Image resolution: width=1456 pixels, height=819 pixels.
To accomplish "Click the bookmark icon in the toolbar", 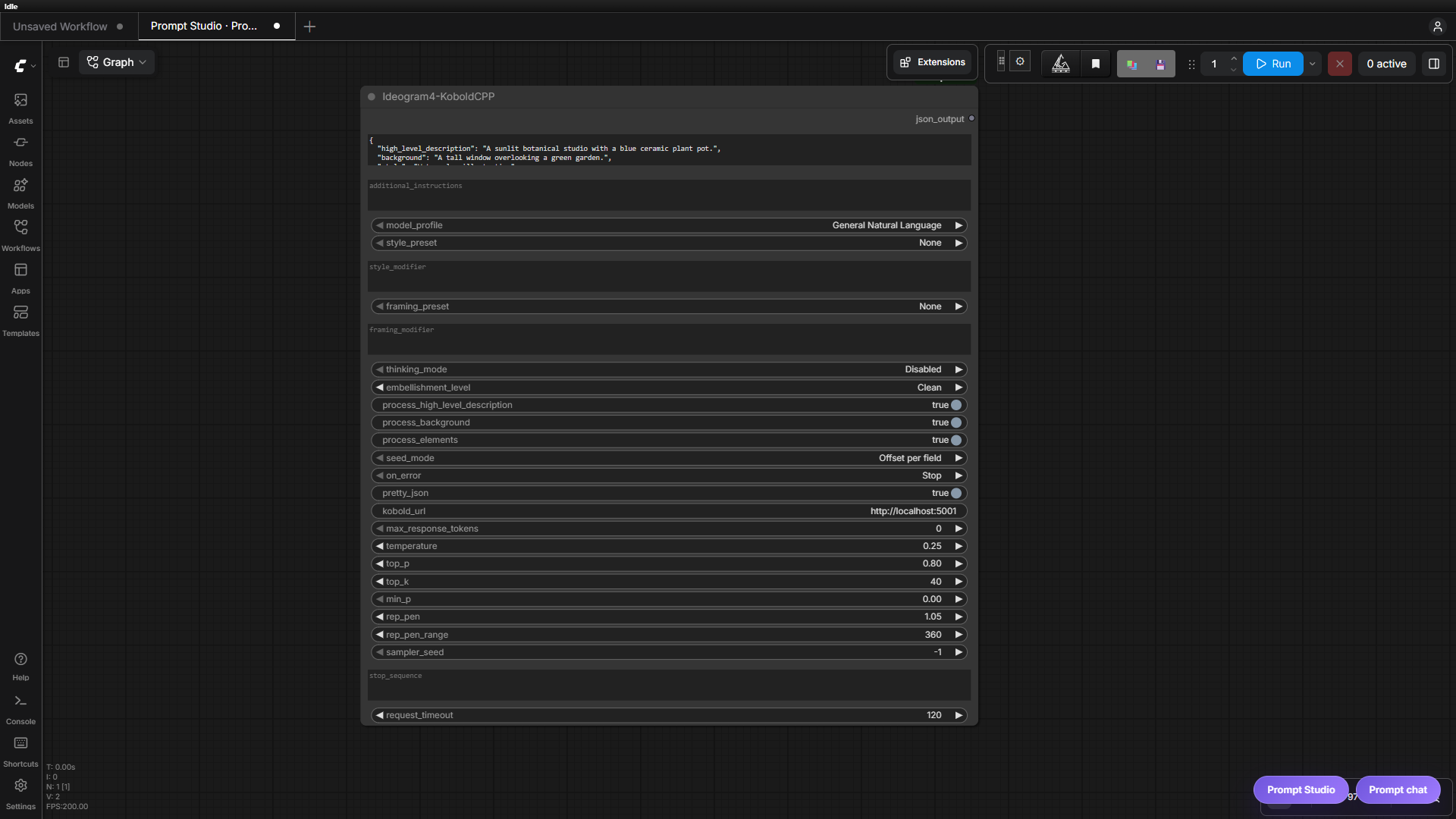I will (x=1095, y=64).
